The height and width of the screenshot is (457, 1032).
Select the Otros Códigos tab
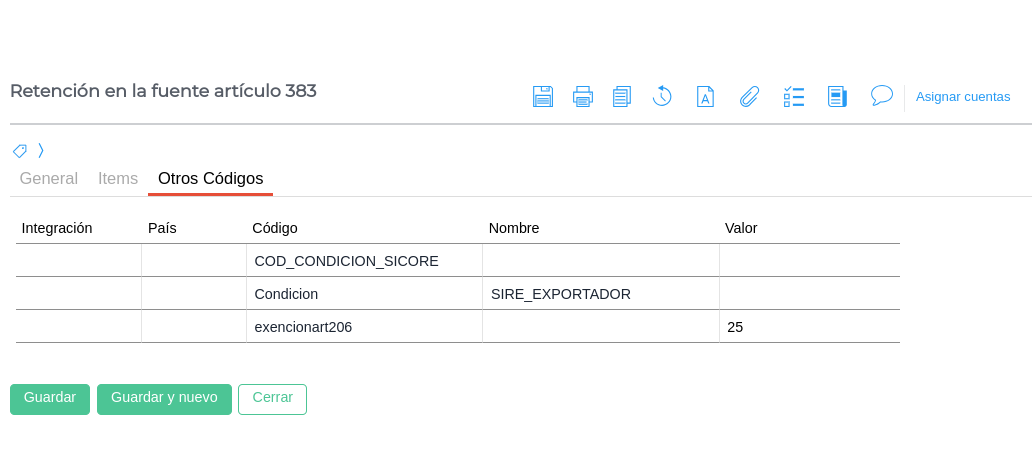click(x=211, y=179)
